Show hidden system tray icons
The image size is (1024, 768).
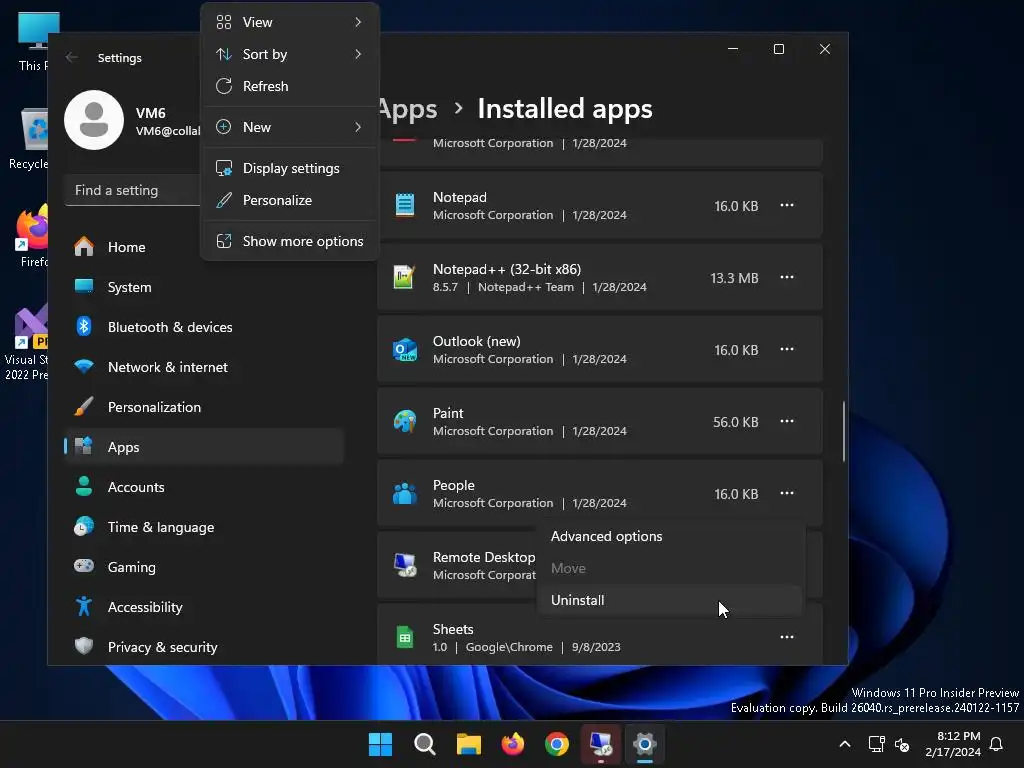(844, 744)
